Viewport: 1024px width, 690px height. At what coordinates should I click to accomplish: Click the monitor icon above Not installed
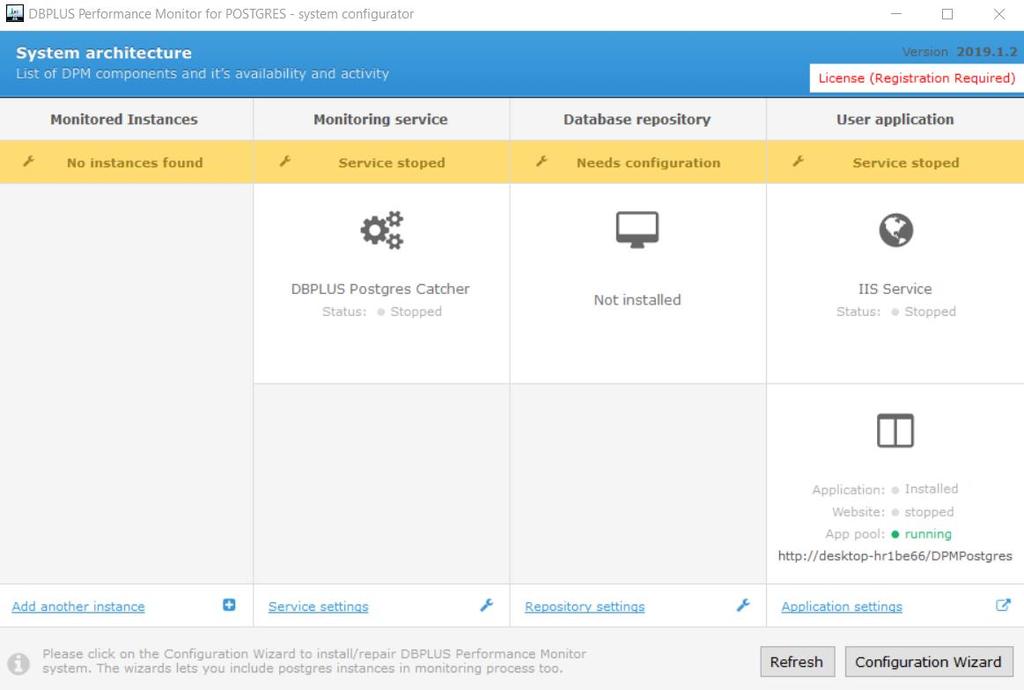(637, 230)
